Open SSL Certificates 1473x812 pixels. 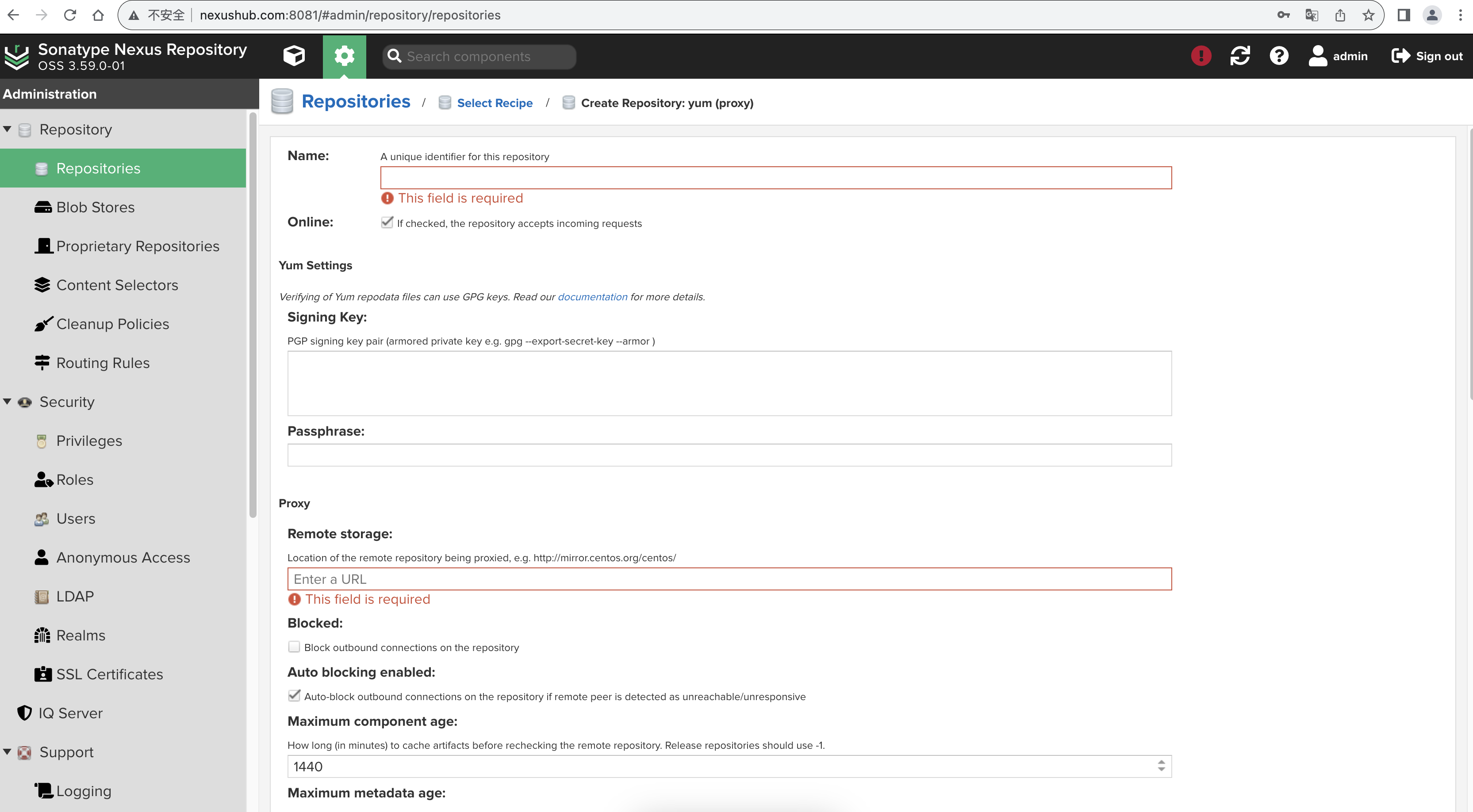(x=123, y=674)
